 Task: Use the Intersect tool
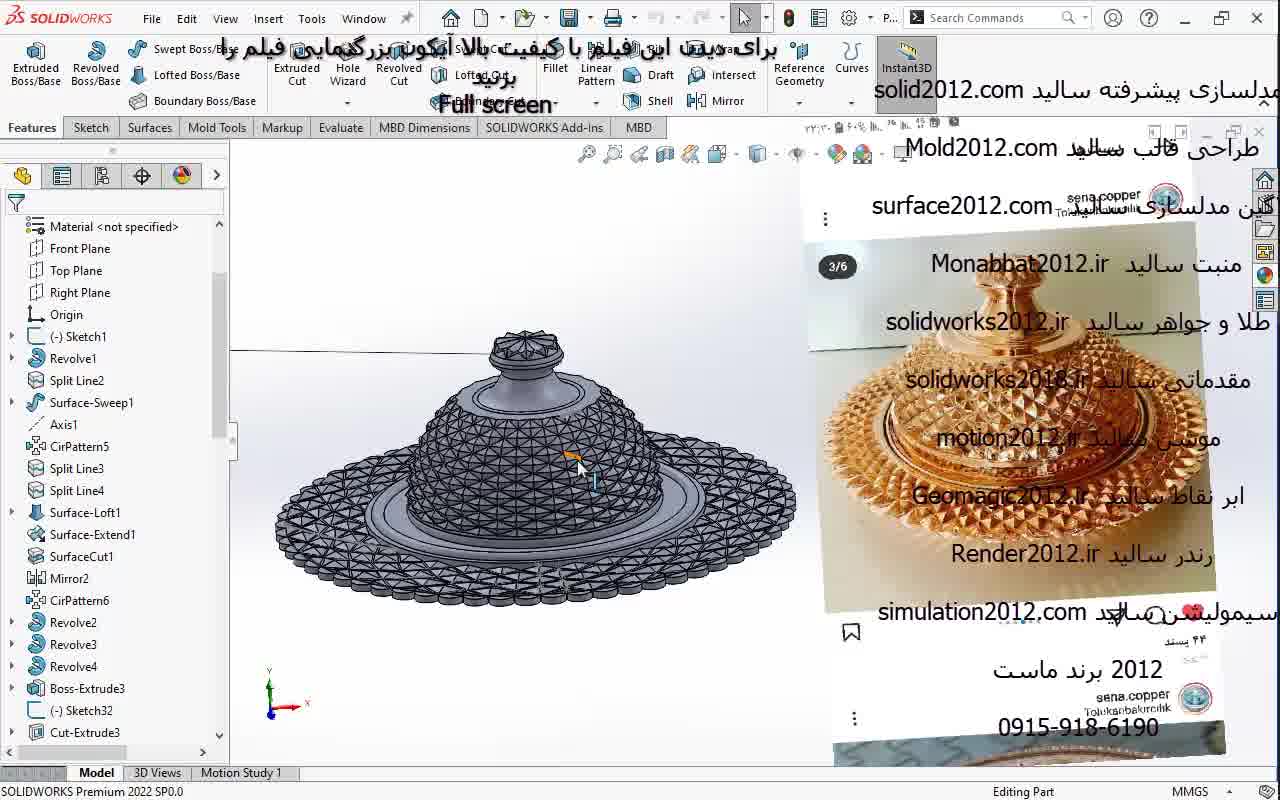(722, 75)
